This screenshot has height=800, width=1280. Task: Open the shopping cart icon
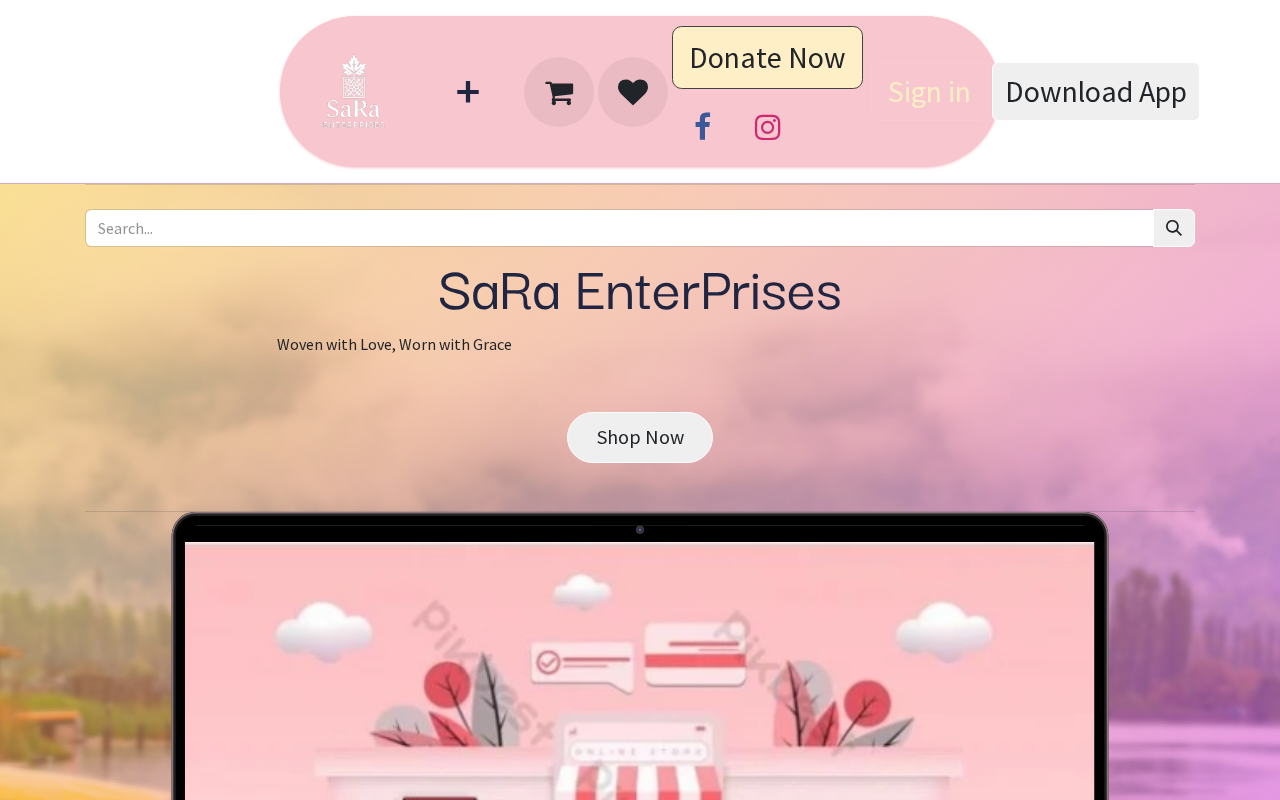coord(559,92)
